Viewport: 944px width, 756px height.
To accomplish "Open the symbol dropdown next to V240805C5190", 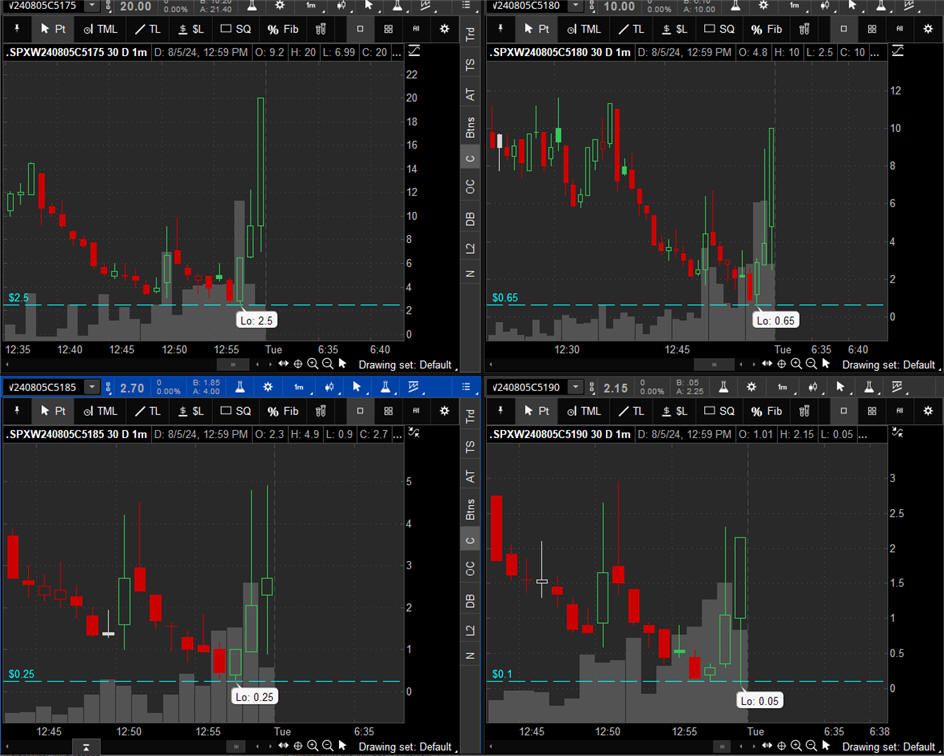I will point(576,387).
